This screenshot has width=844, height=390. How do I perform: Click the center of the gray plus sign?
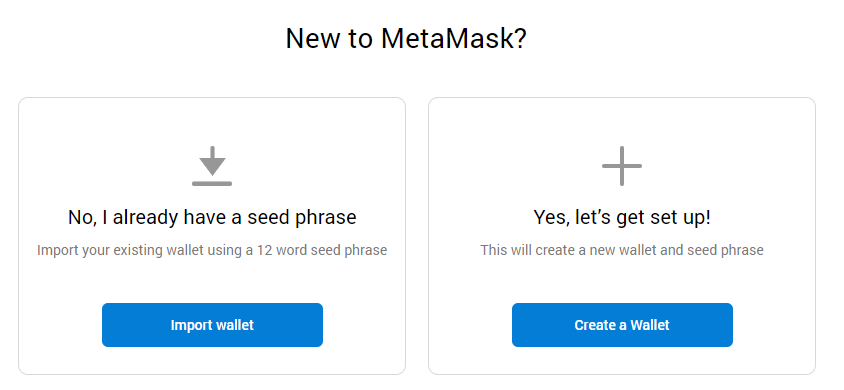pyautogui.click(x=622, y=166)
